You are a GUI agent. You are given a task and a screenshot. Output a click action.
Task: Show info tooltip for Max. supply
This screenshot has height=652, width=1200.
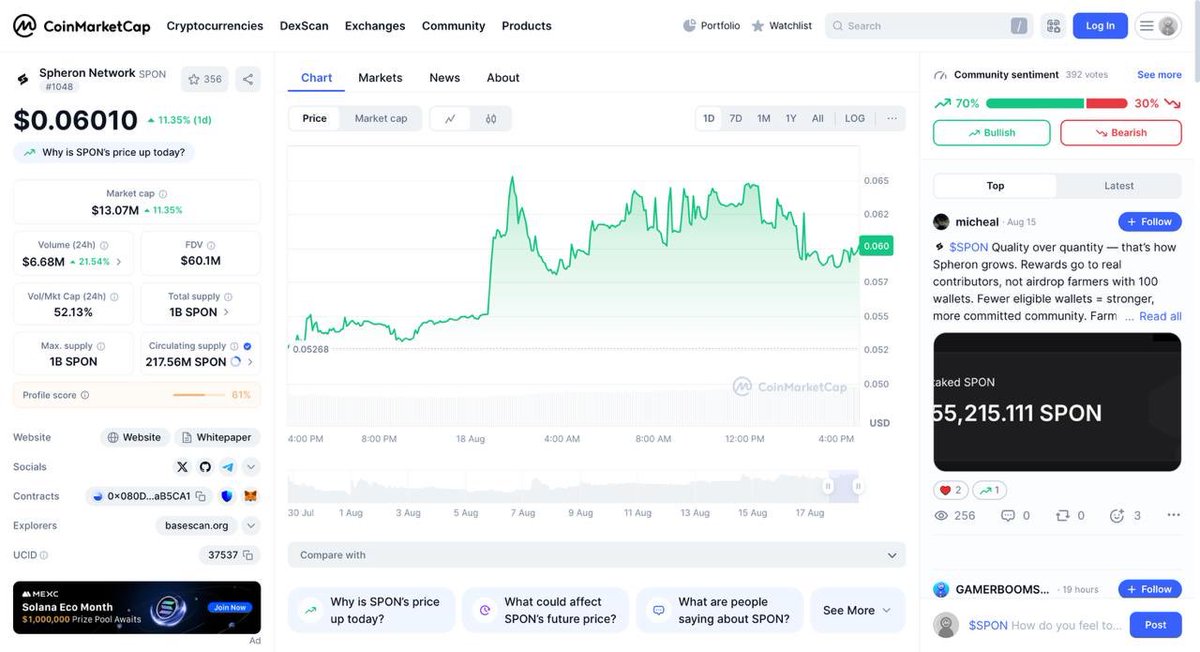(x=101, y=346)
